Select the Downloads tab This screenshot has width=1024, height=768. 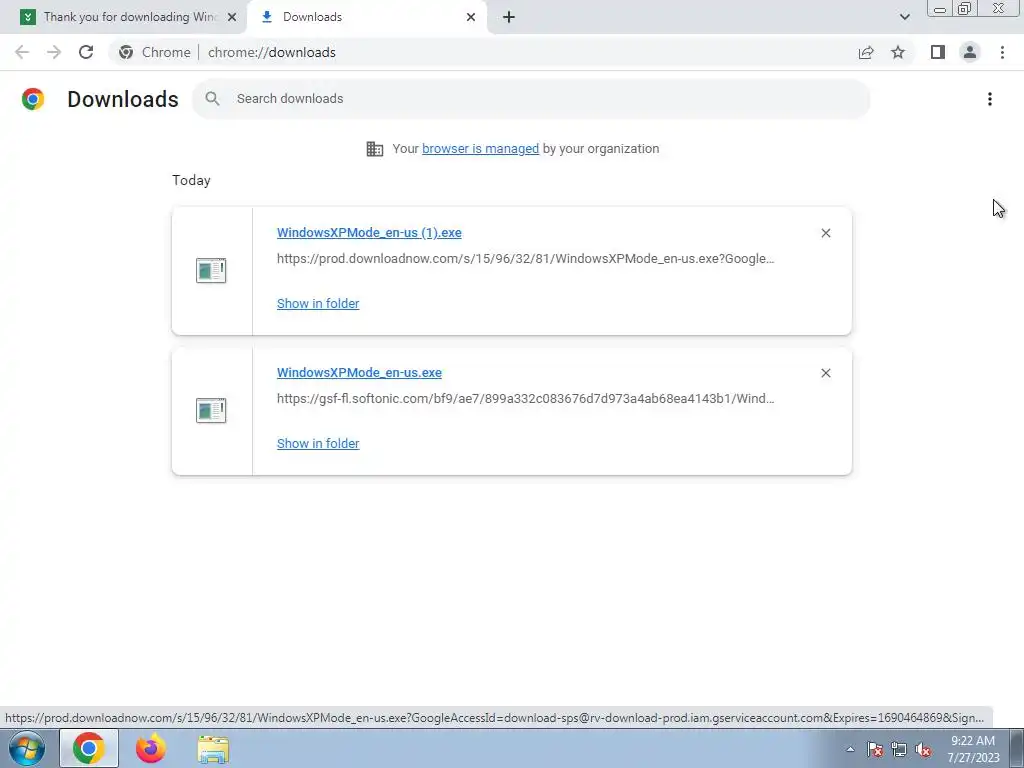click(x=367, y=17)
